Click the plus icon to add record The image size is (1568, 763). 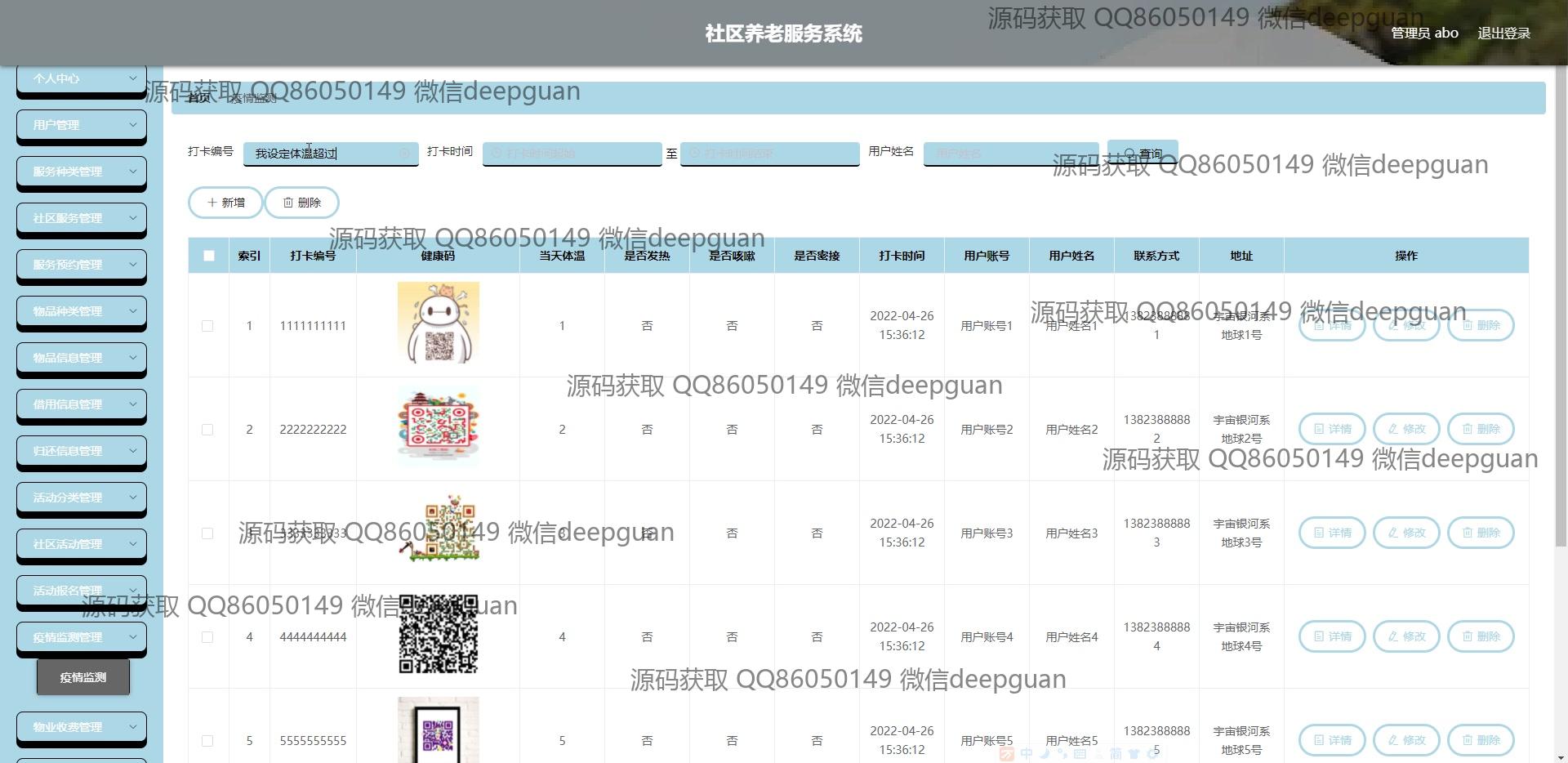(x=225, y=203)
